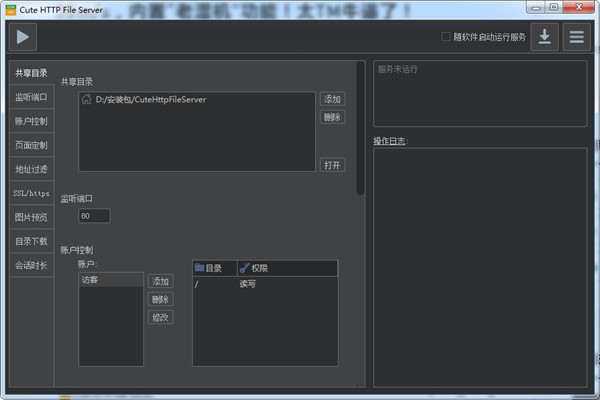The height and width of the screenshot is (400, 600).
Task: Click the folder icon in the 目录 column header
Action: 199,268
